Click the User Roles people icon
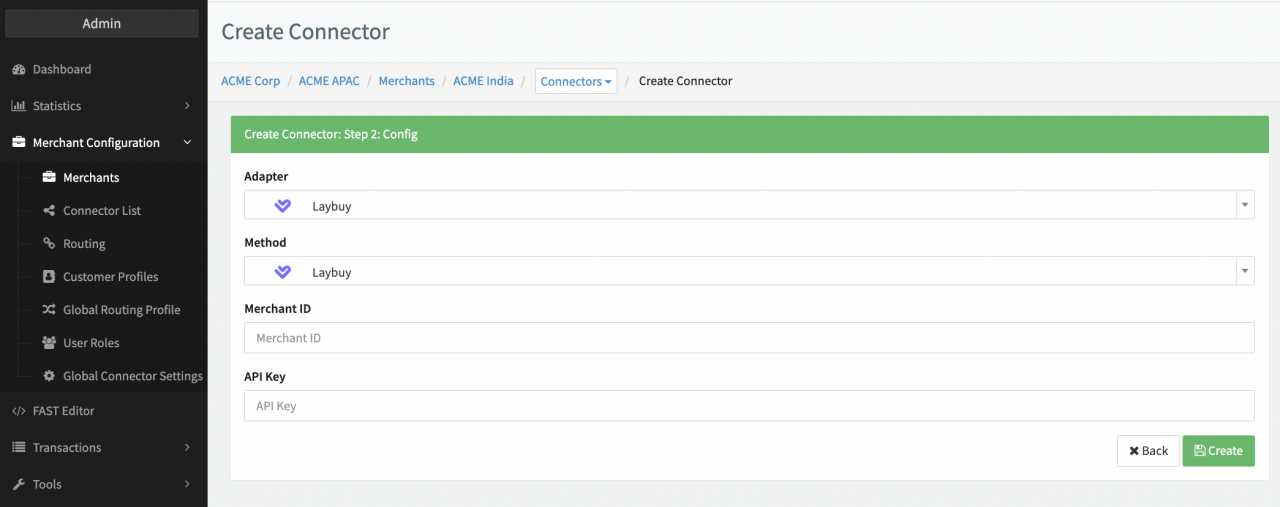This screenshot has width=1280, height=507. tap(49, 343)
